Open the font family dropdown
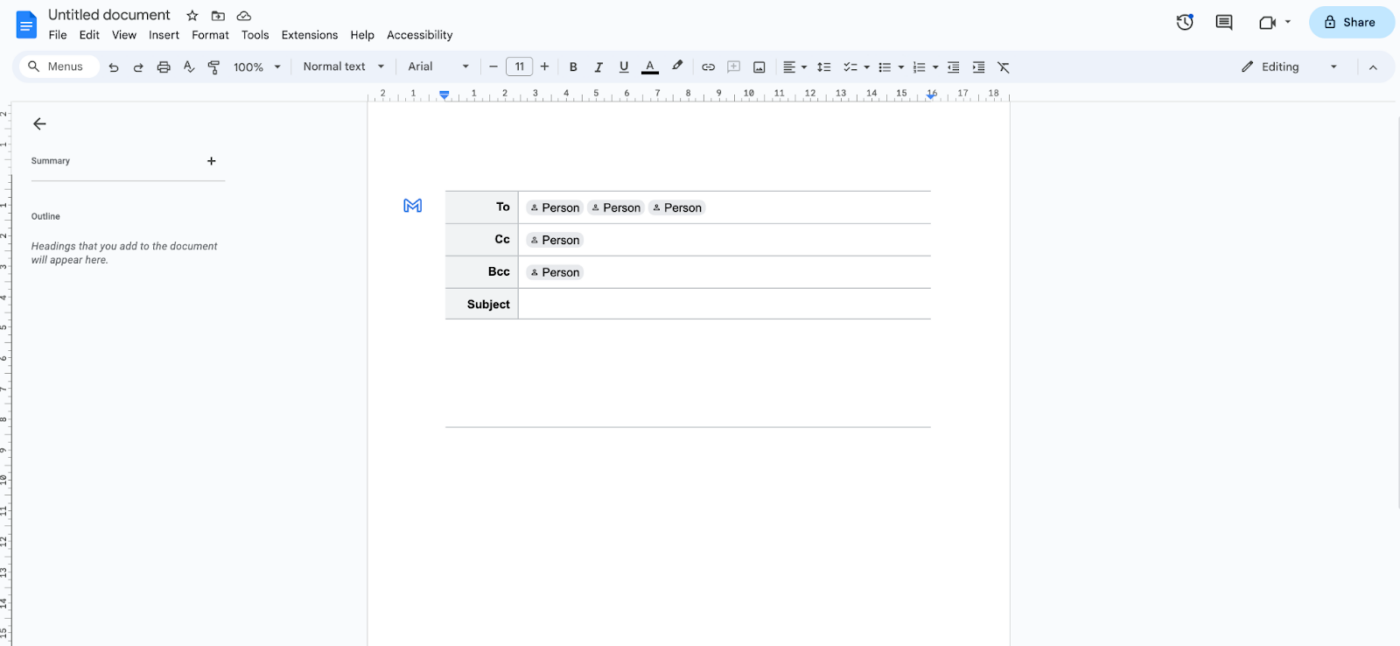Screen dimensions: 1400x646 (x=437, y=66)
